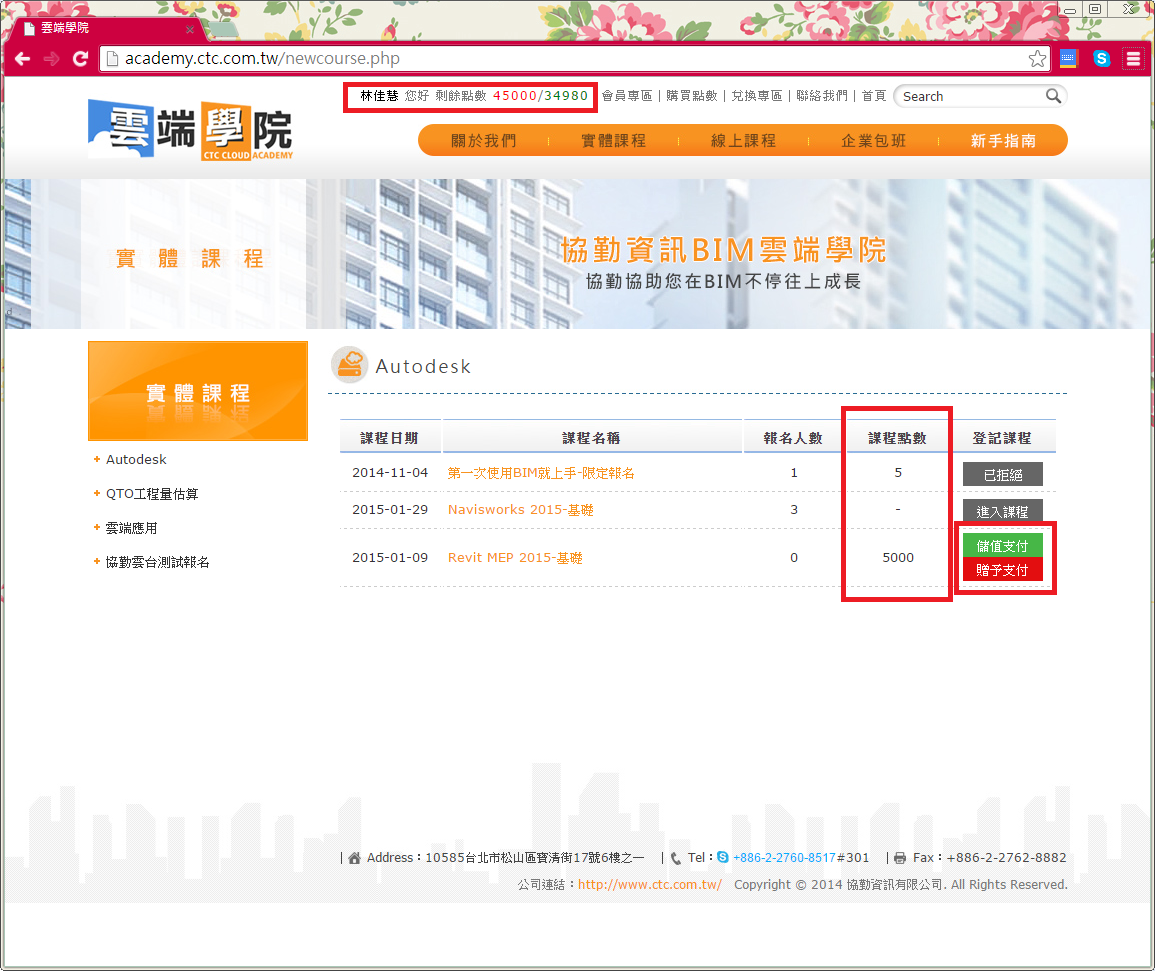Image resolution: width=1155 pixels, height=971 pixels.
Task: Click the browser back arrow
Action: (22, 59)
